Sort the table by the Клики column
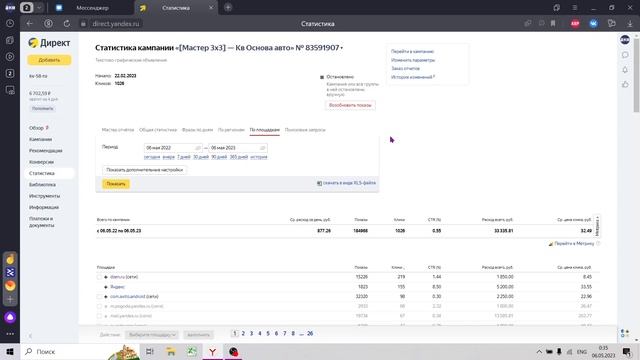Viewport: 640px width, 360px height. (x=398, y=267)
